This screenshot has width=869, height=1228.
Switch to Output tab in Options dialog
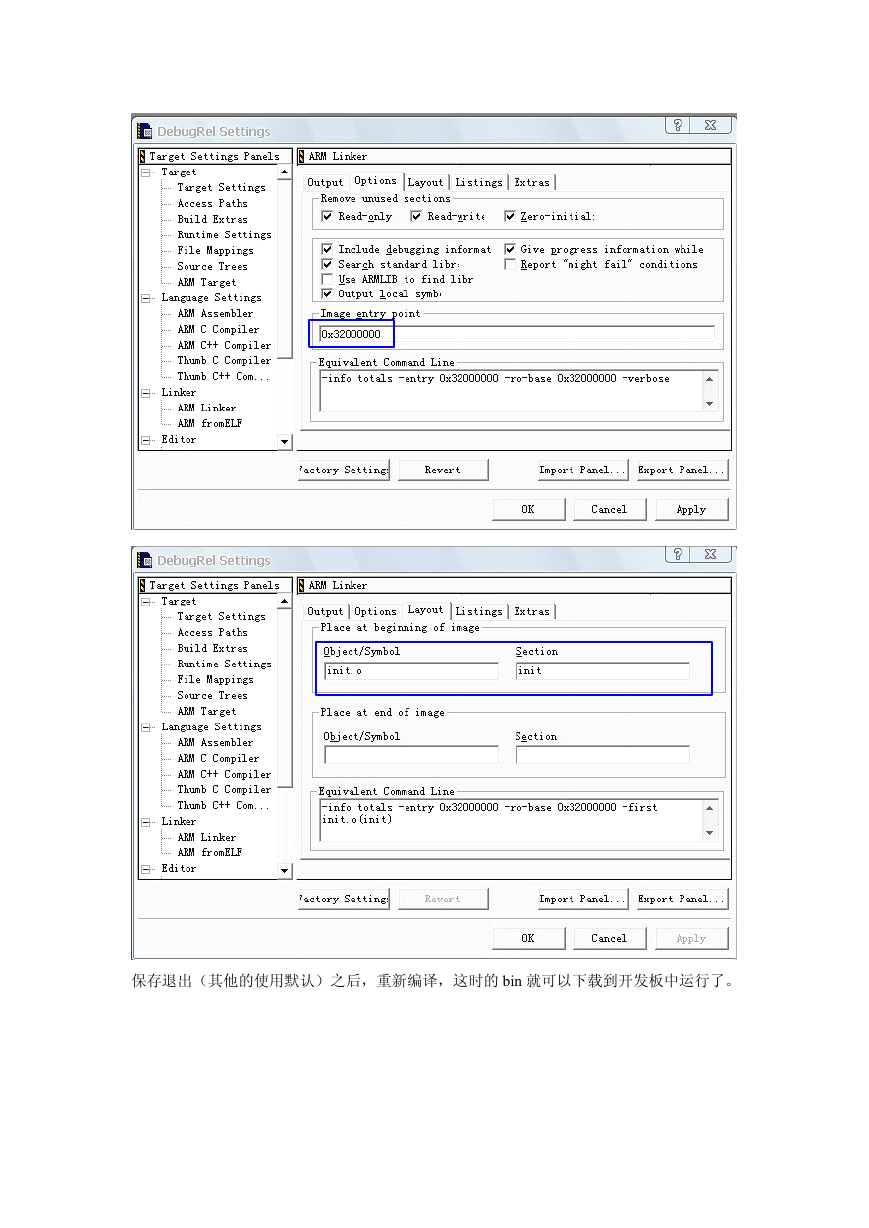click(325, 182)
